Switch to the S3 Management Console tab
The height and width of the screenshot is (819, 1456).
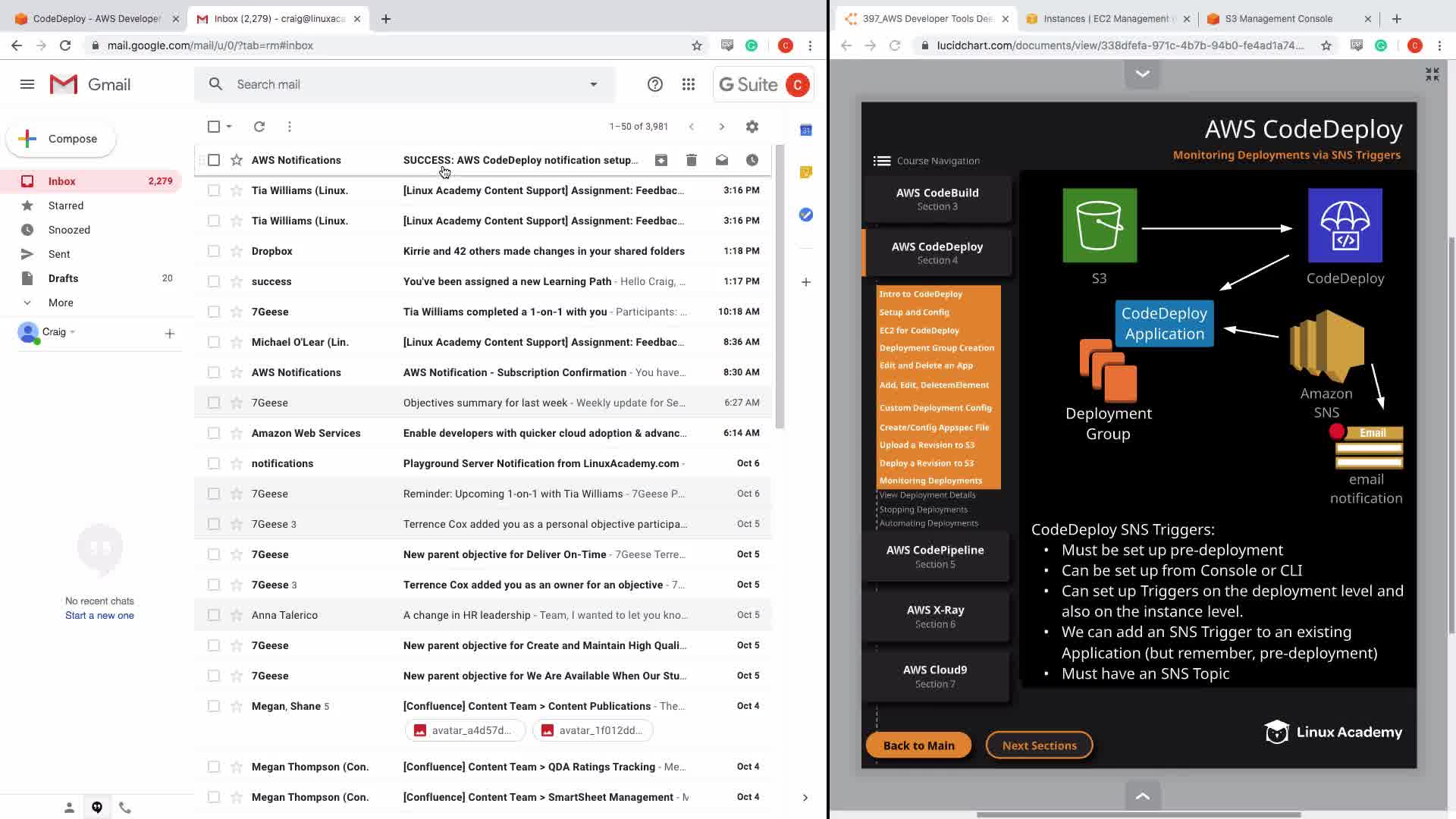(1279, 19)
